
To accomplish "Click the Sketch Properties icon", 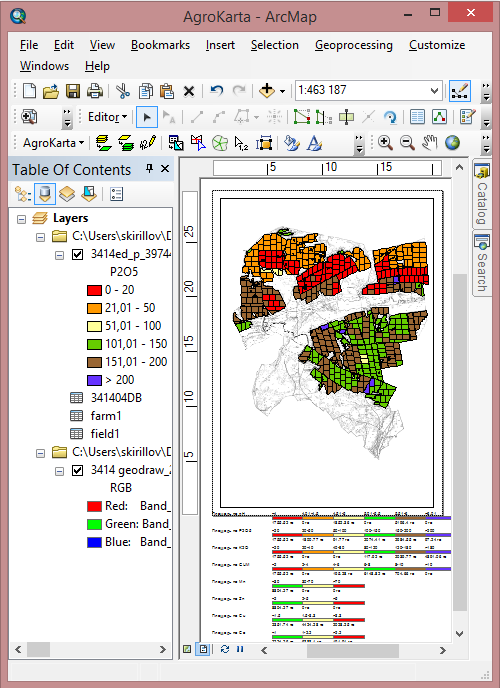I will point(439,117).
